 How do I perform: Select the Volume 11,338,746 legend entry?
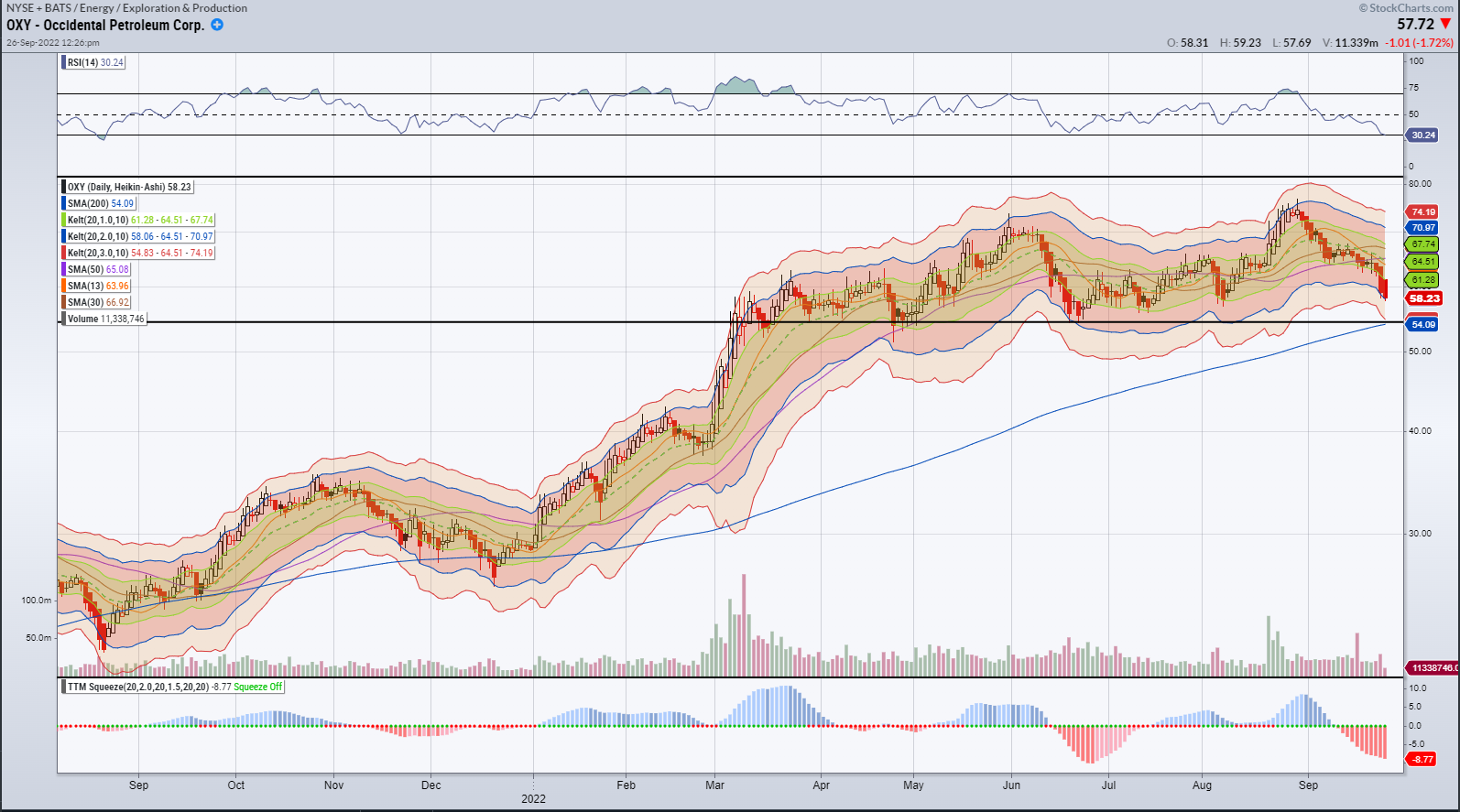(x=104, y=319)
